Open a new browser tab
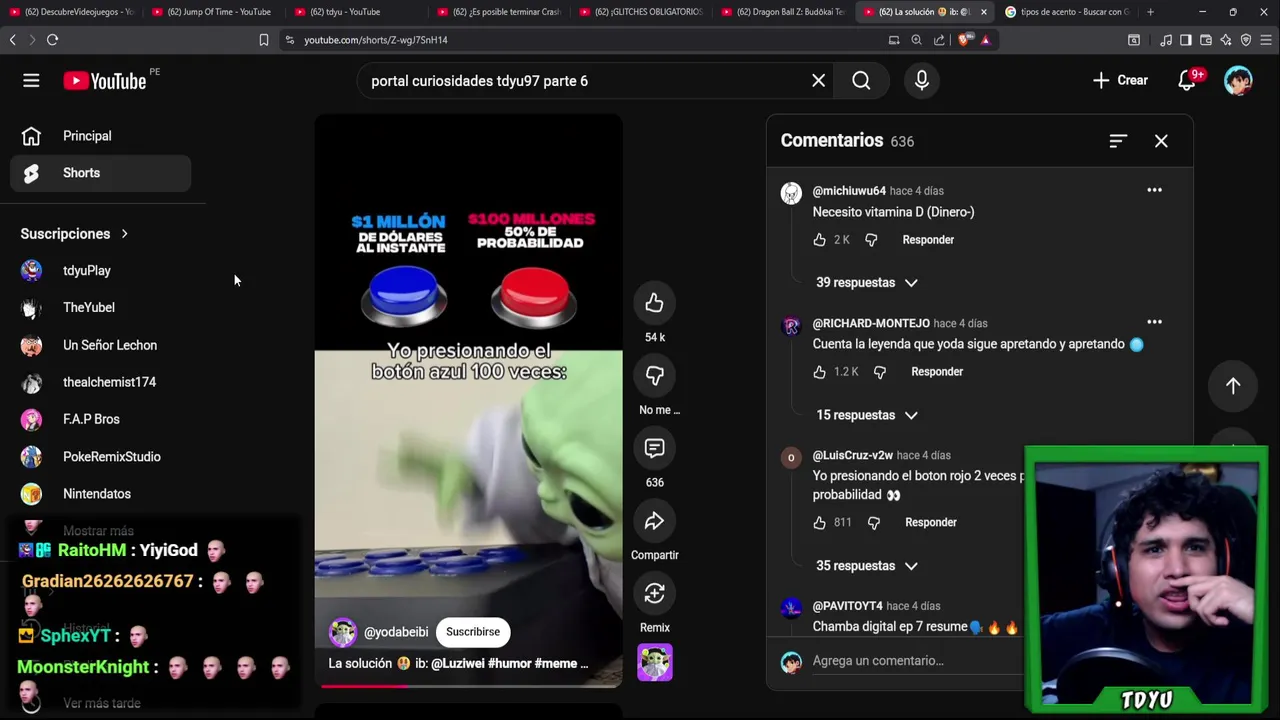The width and height of the screenshot is (1280, 720). (1150, 12)
